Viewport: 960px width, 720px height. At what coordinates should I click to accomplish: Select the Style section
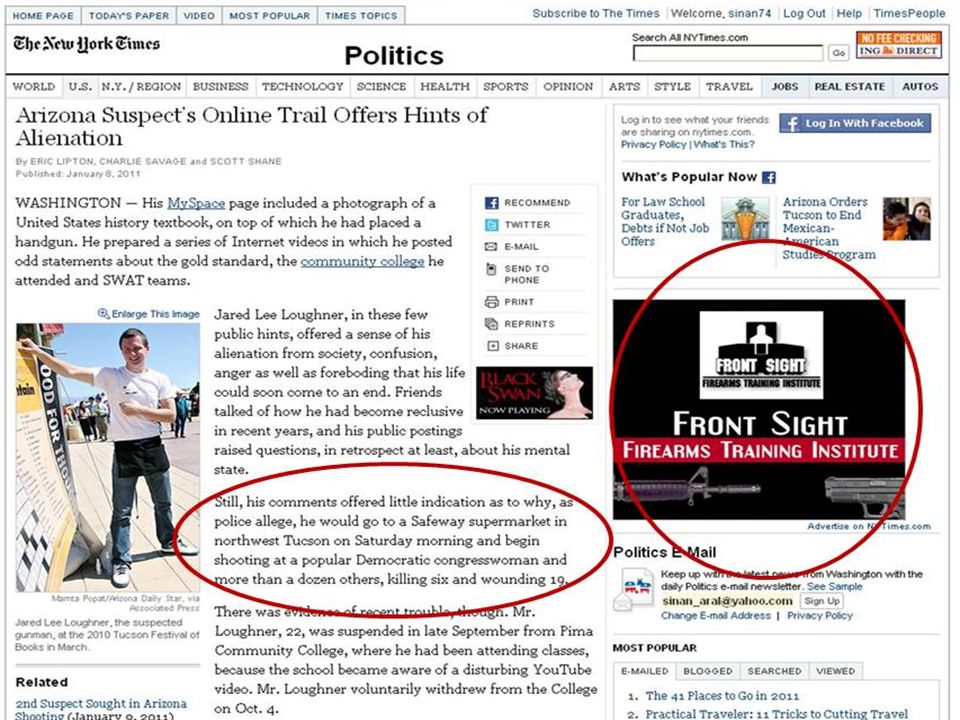(672, 86)
